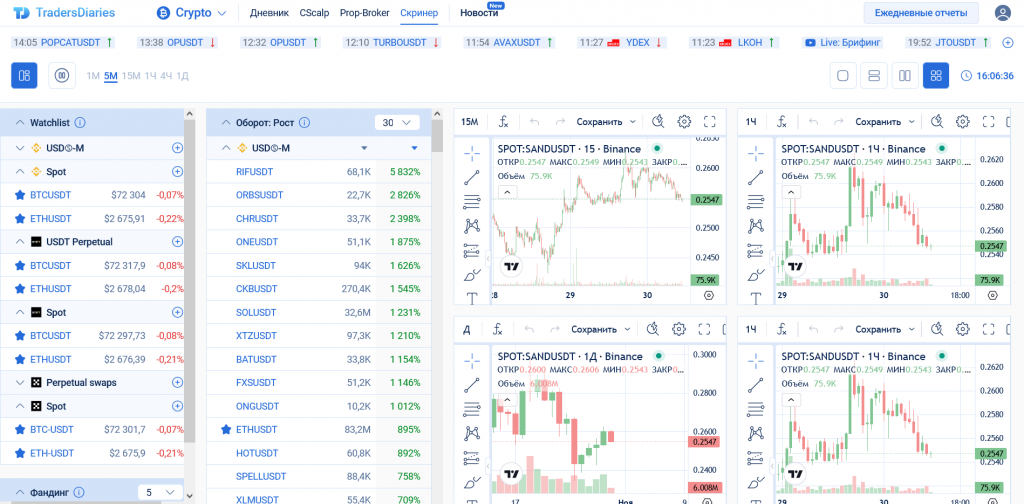Click the TradingView logo in the 15M chart

coord(513,266)
